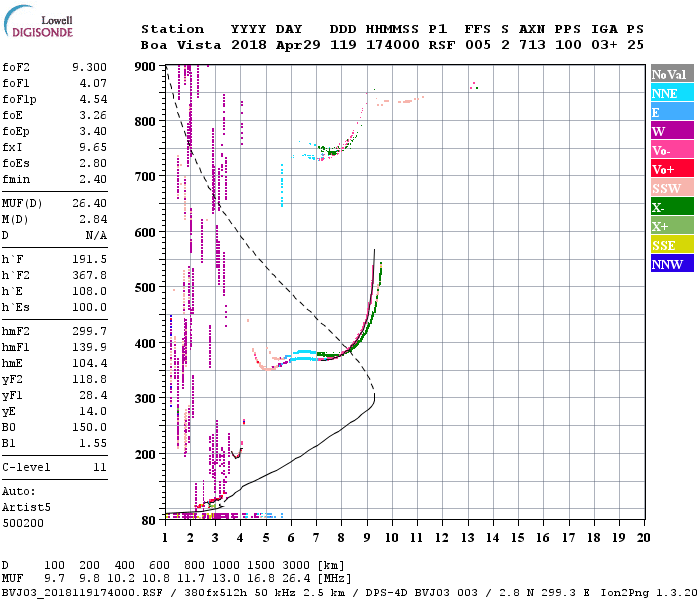
Task: Click the distance table value 3000
Action: 296,566
